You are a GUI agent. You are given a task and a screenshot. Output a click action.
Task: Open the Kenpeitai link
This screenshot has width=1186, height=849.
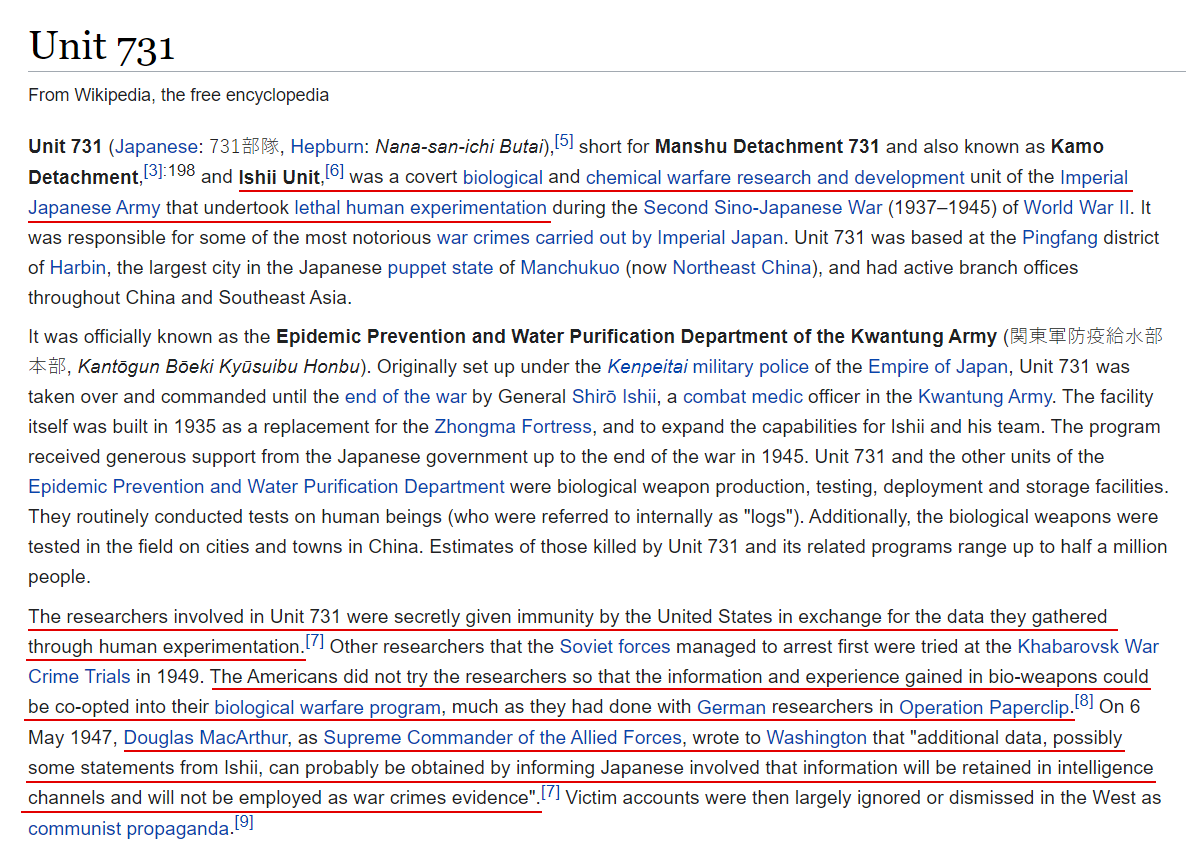coord(647,367)
